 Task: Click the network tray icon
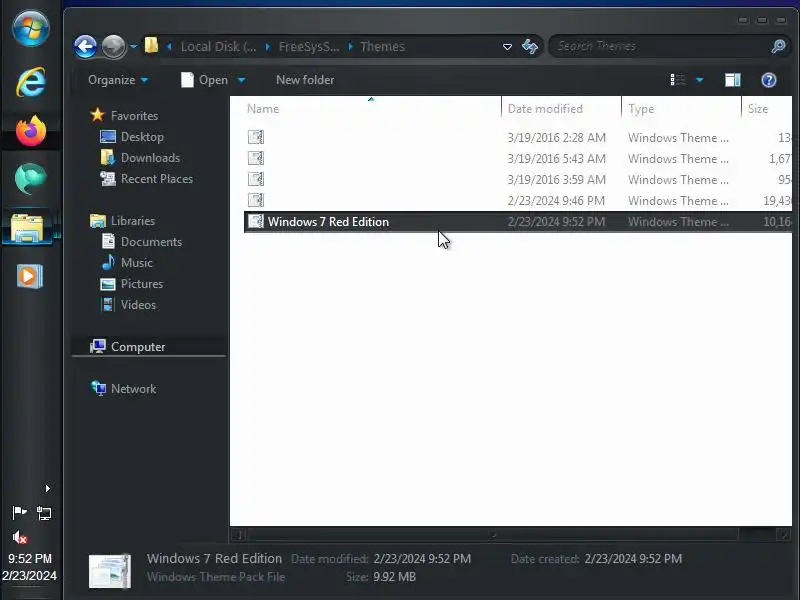click(44, 513)
